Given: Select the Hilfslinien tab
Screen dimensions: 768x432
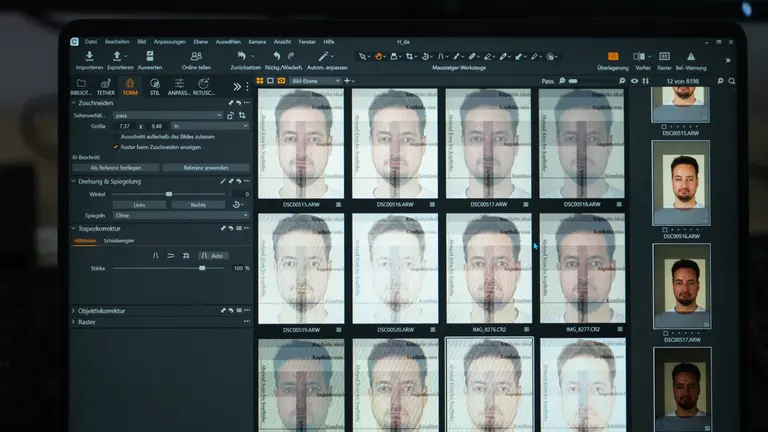Looking at the screenshot, I should coord(85,241).
